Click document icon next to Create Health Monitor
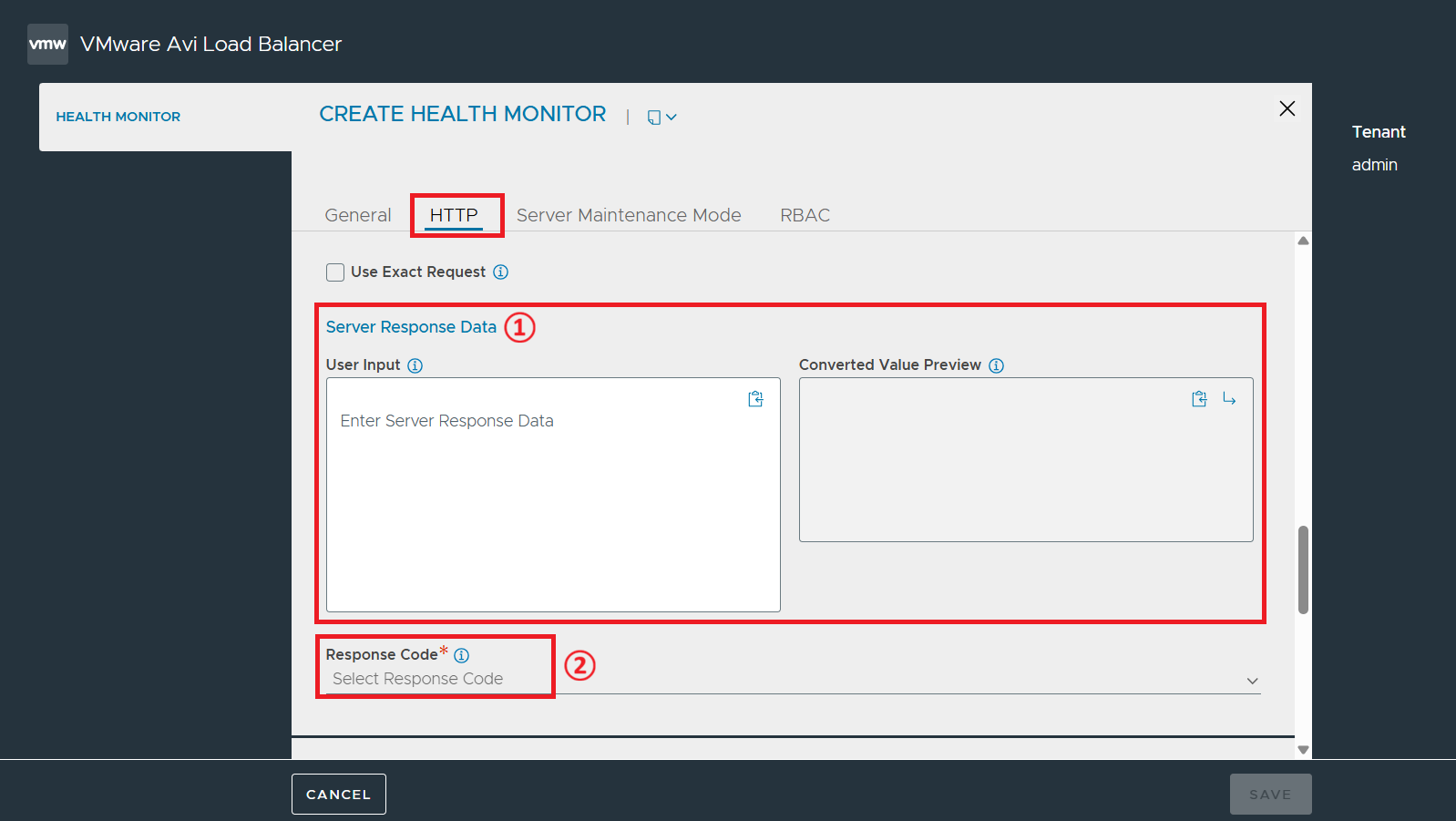The width and height of the screenshot is (1456, 821). (x=653, y=118)
